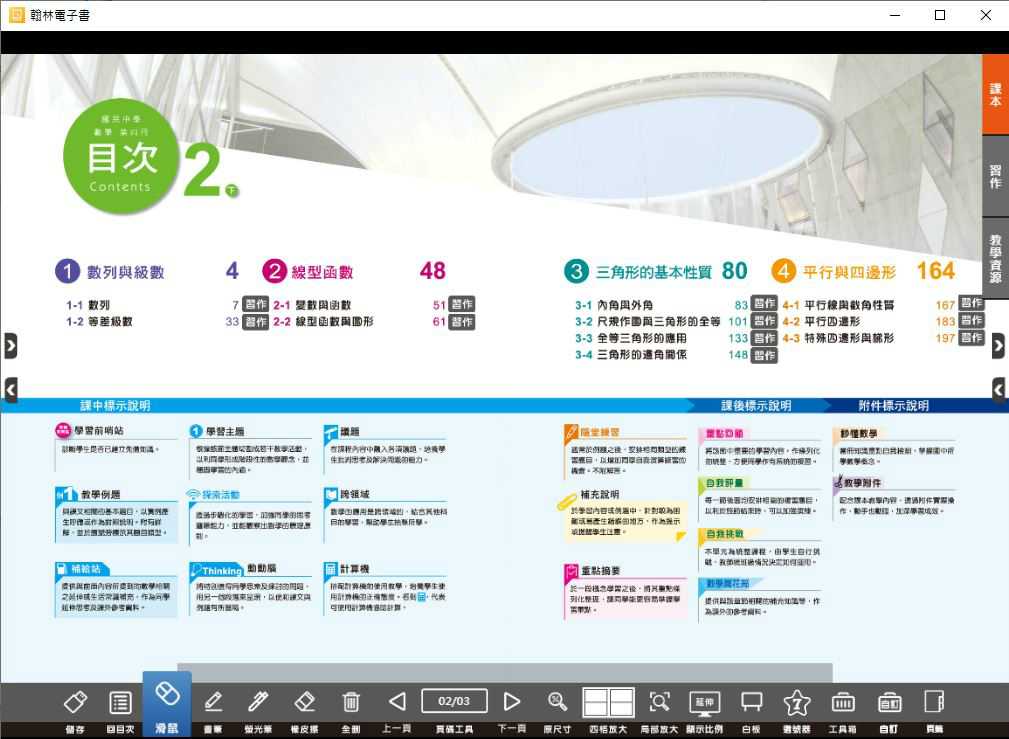Click the 02/03 page number box

[x=454, y=701]
